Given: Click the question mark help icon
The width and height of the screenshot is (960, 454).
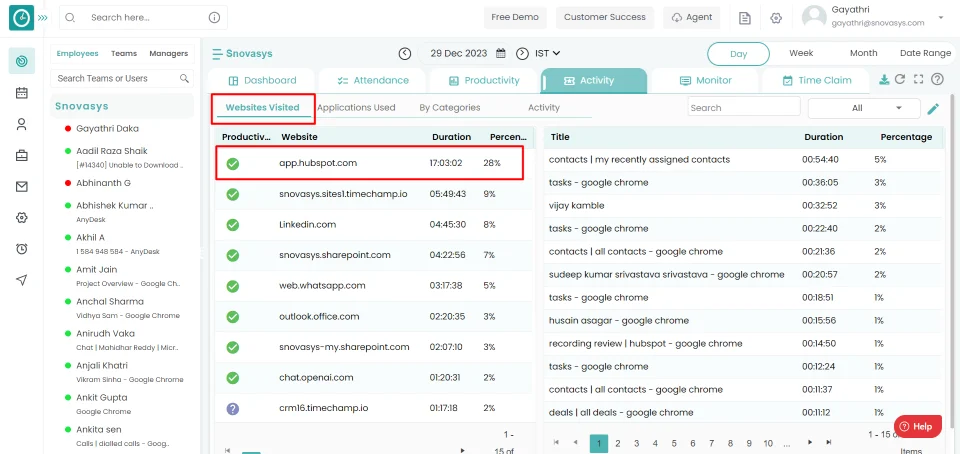Looking at the screenshot, I should pyautogui.click(x=937, y=80).
